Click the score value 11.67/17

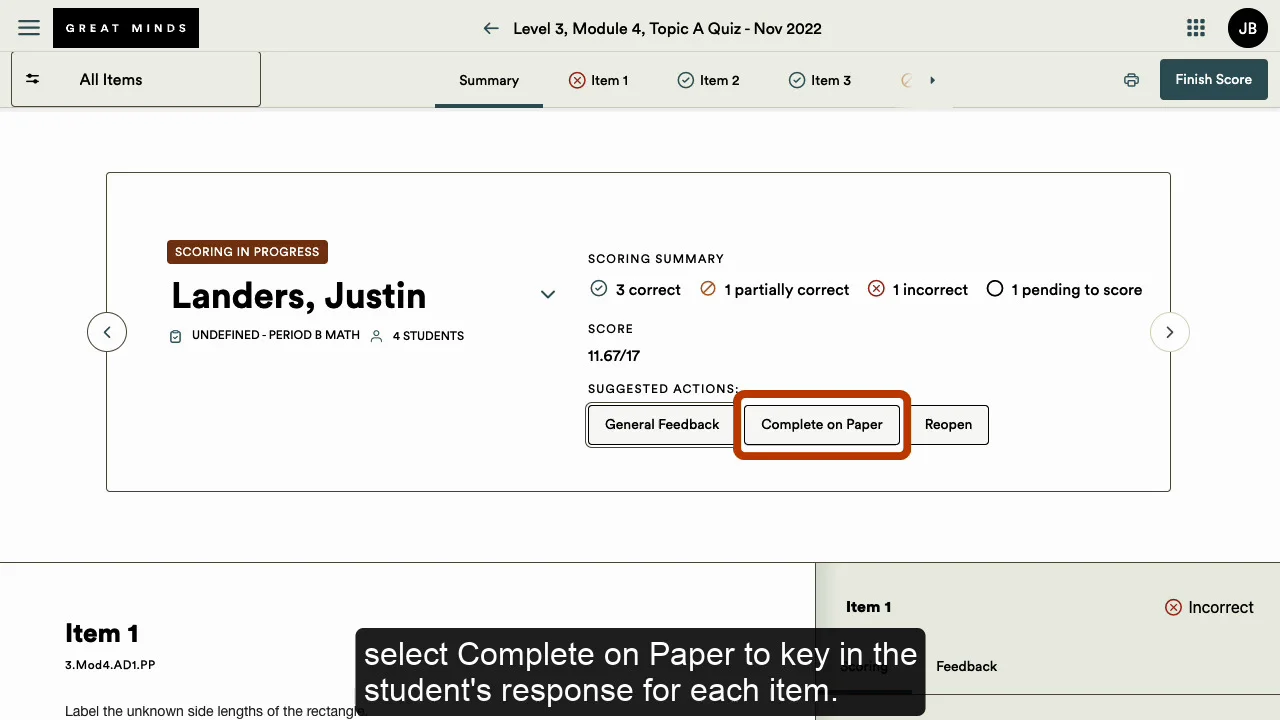(614, 355)
